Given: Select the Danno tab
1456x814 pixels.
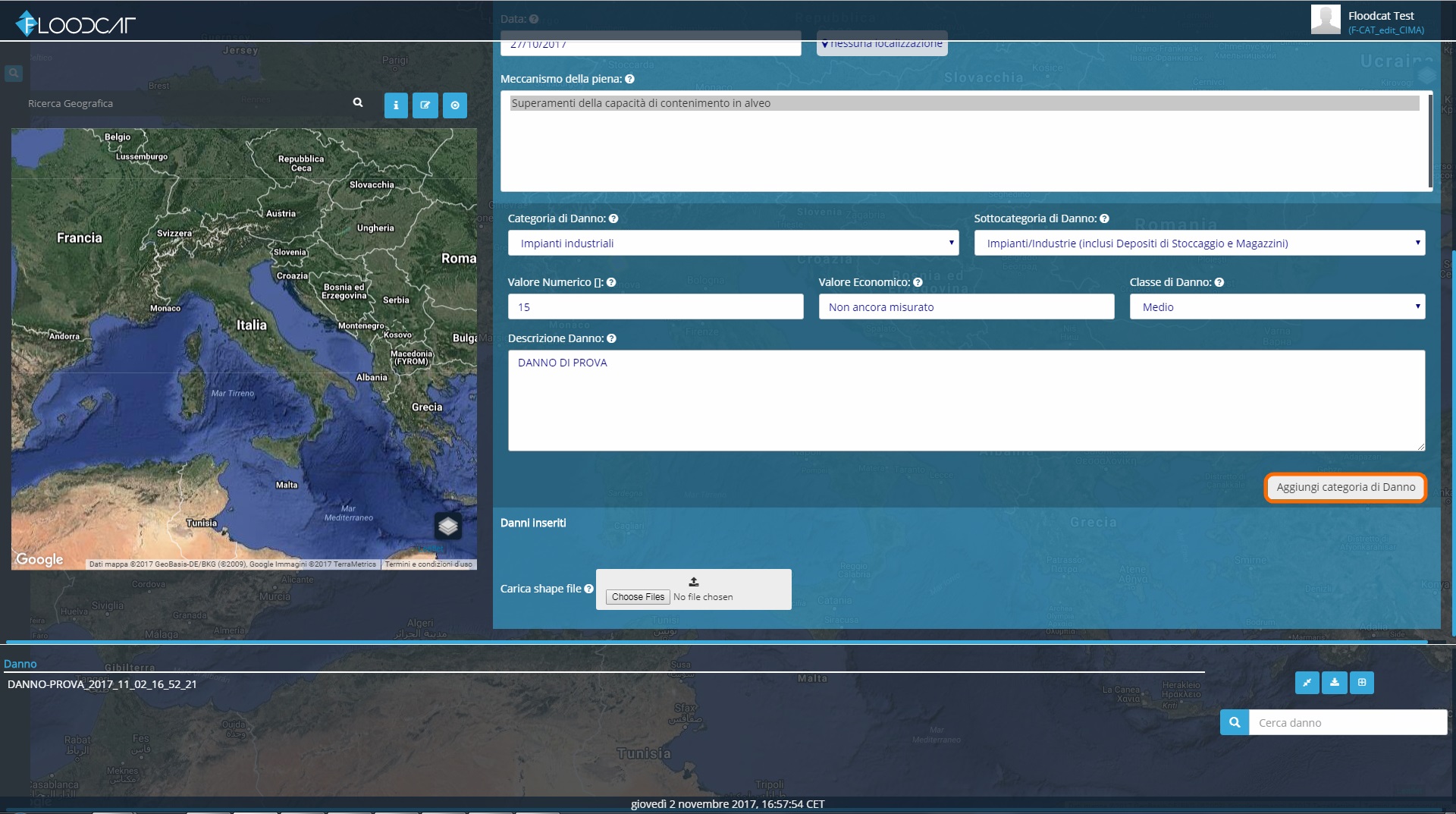Looking at the screenshot, I should [x=20, y=664].
